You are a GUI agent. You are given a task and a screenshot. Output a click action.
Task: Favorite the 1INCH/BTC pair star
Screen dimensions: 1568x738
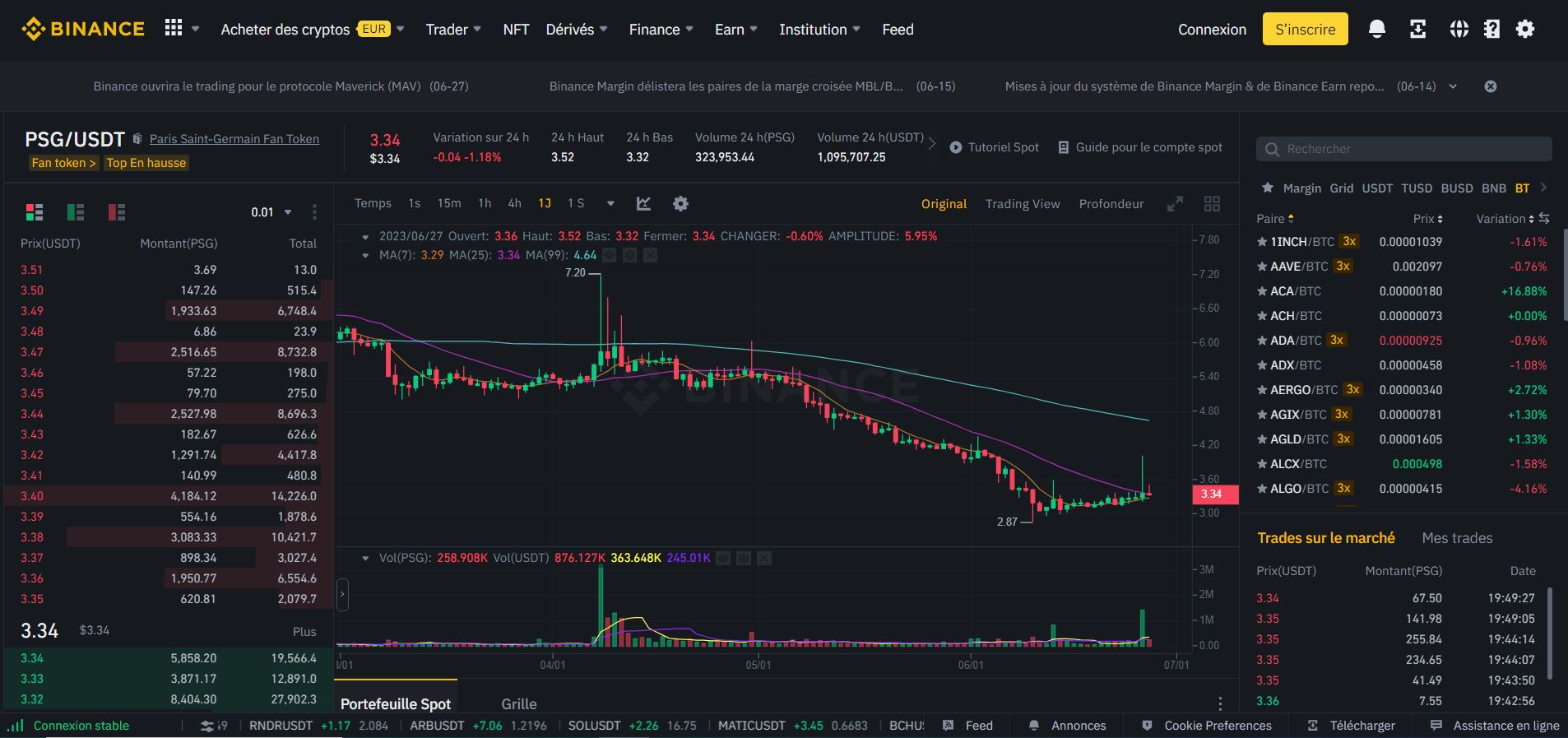[1262, 242]
